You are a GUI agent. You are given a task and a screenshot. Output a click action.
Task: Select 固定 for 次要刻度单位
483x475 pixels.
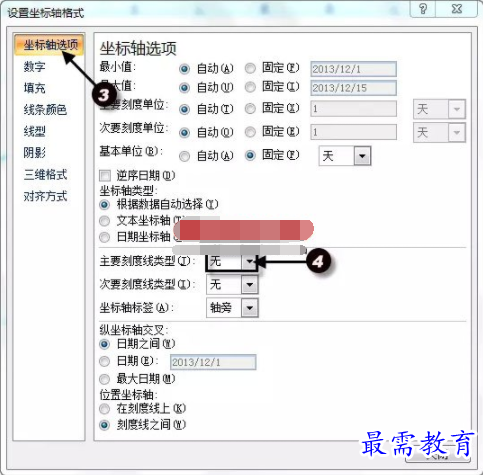(x=250, y=132)
